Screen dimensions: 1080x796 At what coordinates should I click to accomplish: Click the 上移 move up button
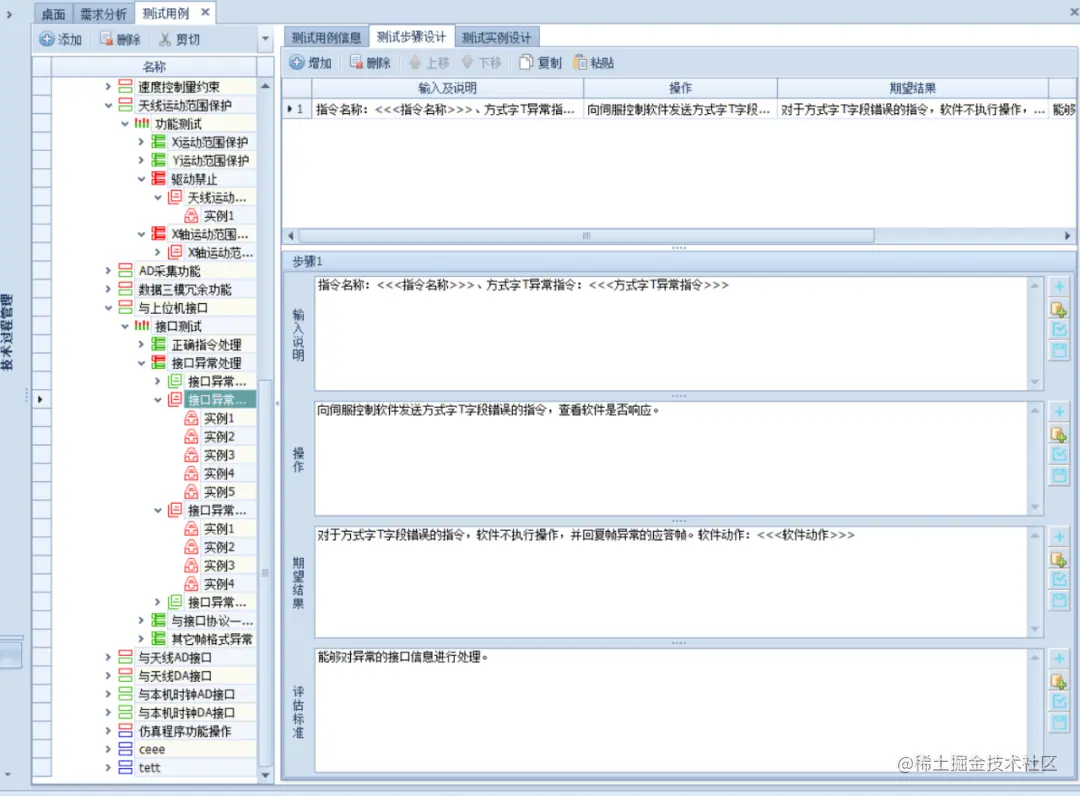(x=429, y=63)
